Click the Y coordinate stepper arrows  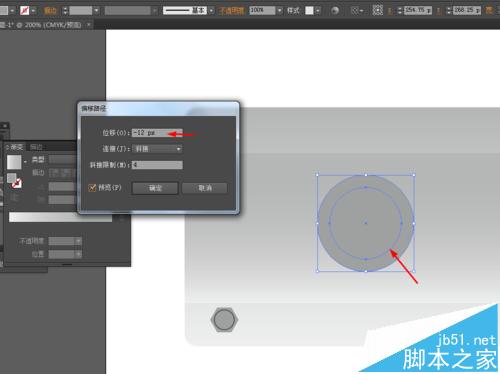point(449,11)
